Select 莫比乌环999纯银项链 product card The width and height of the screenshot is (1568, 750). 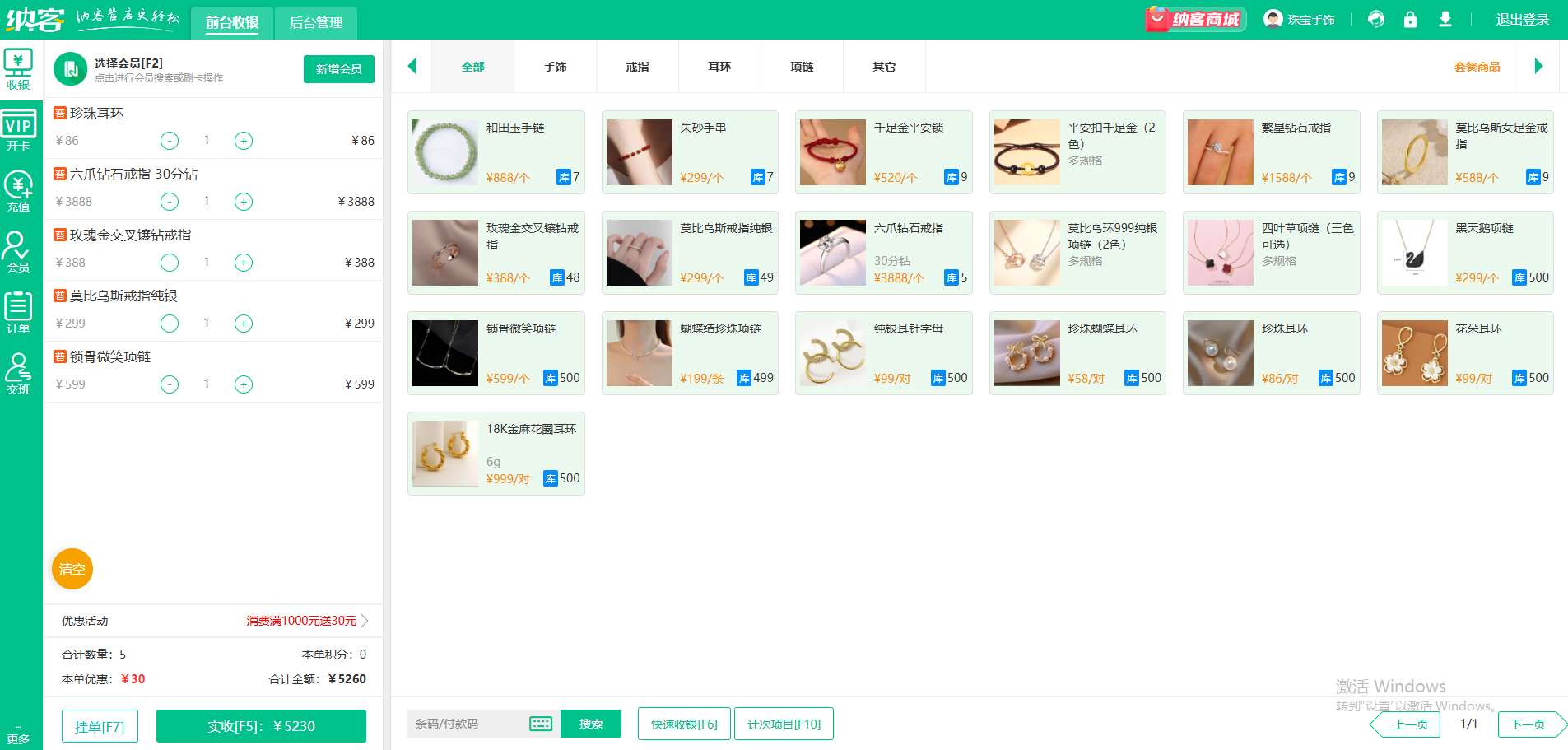coord(1077,253)
